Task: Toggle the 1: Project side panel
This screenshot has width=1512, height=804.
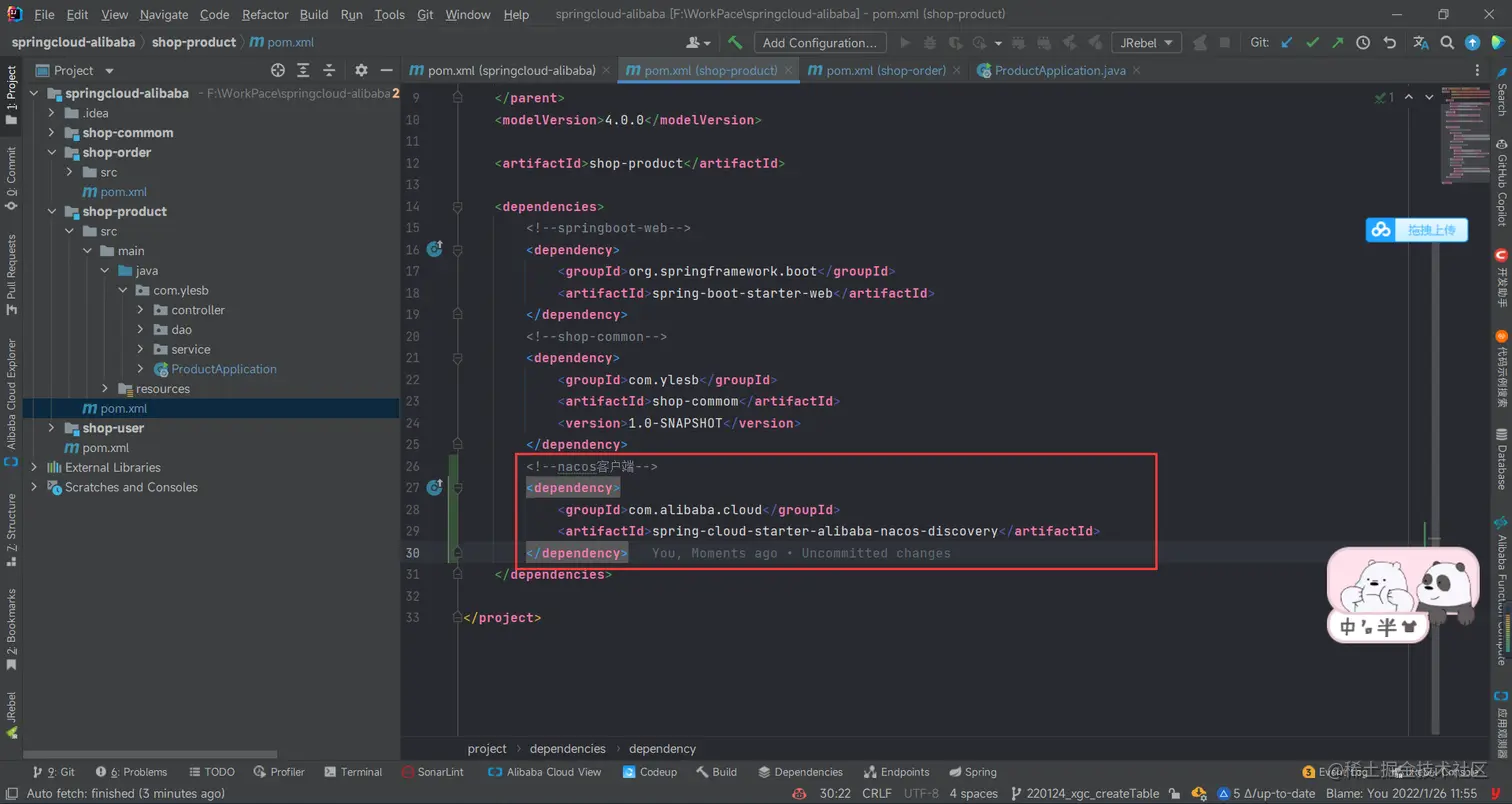Action: 11,94
